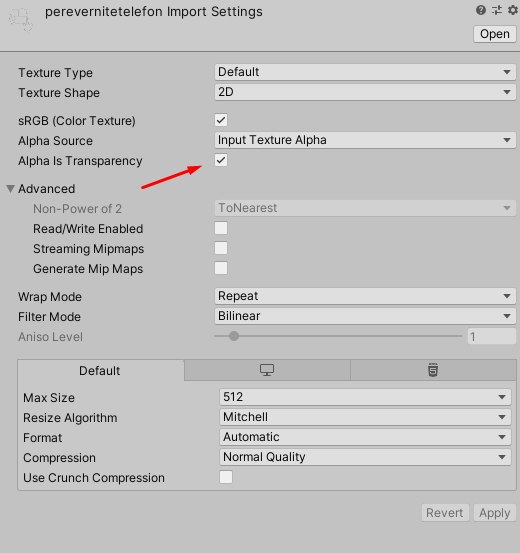Open the Texture Type dropdown
This screenshot has width=520, height=553.
click(365, 72)
